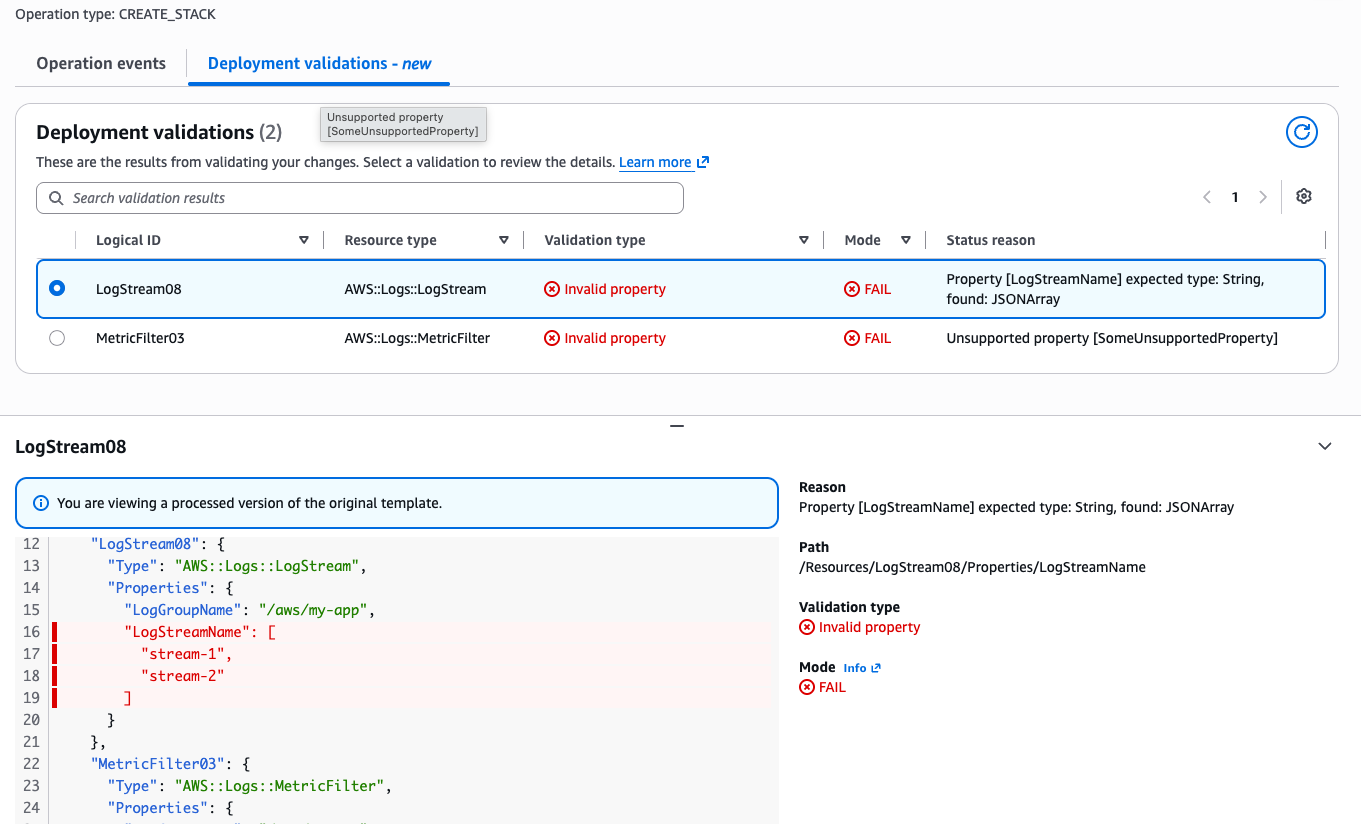Click Operation type: CREATE_STACK text

(115, 14)
